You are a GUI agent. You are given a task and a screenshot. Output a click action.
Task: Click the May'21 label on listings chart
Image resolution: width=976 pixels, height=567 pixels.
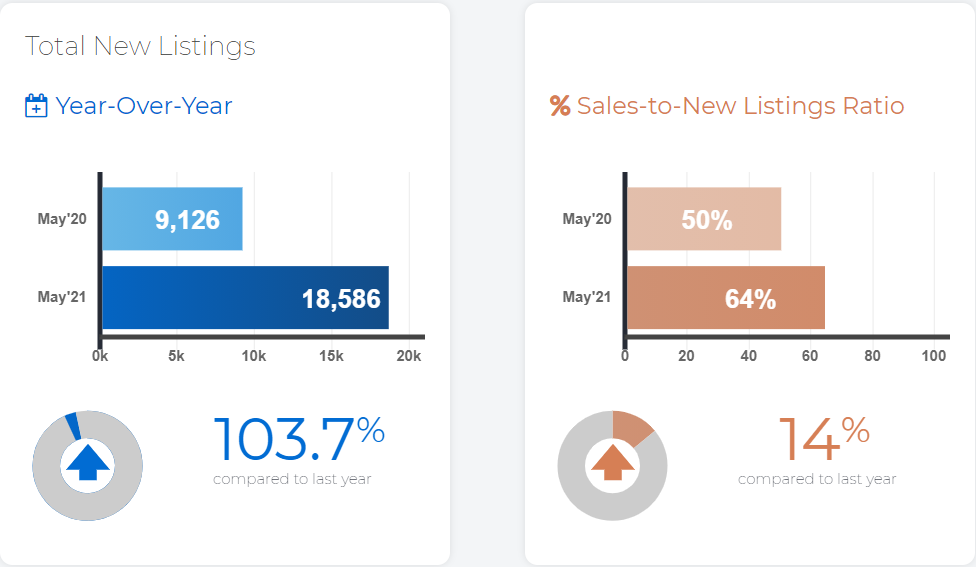click(x=62, y=297)
